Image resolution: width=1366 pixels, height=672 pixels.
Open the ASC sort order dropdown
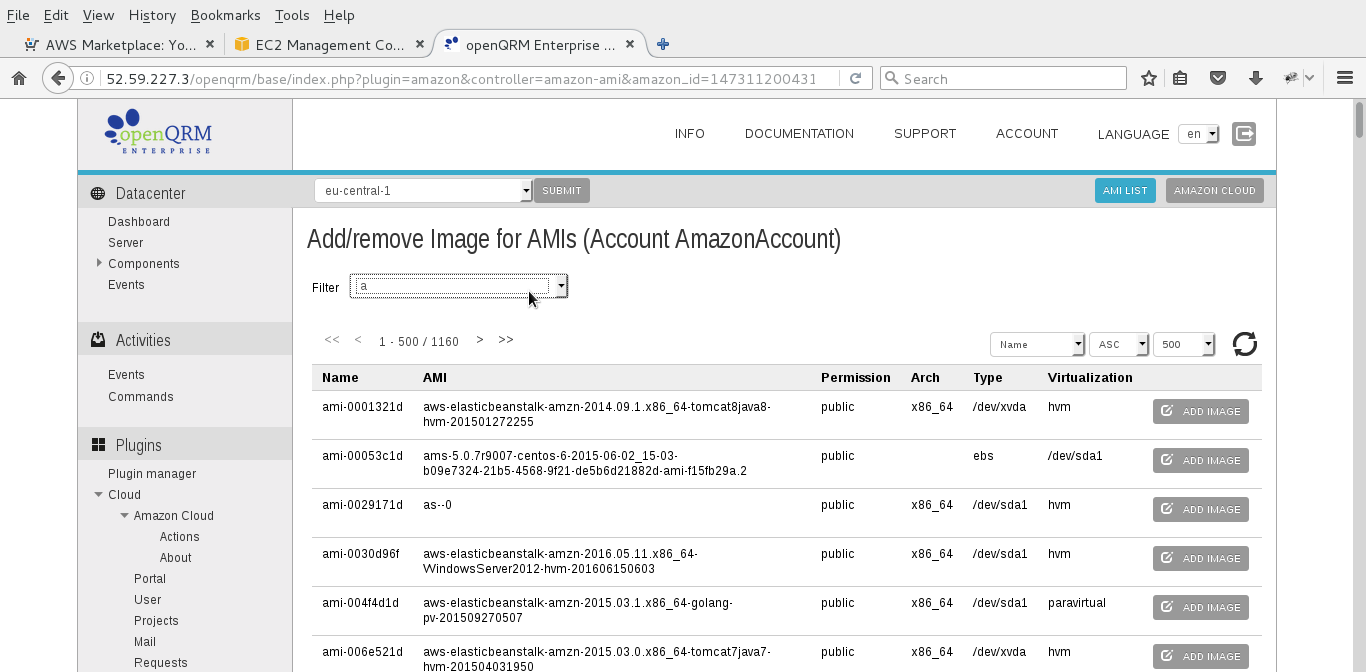click(x=1119, y=344)
